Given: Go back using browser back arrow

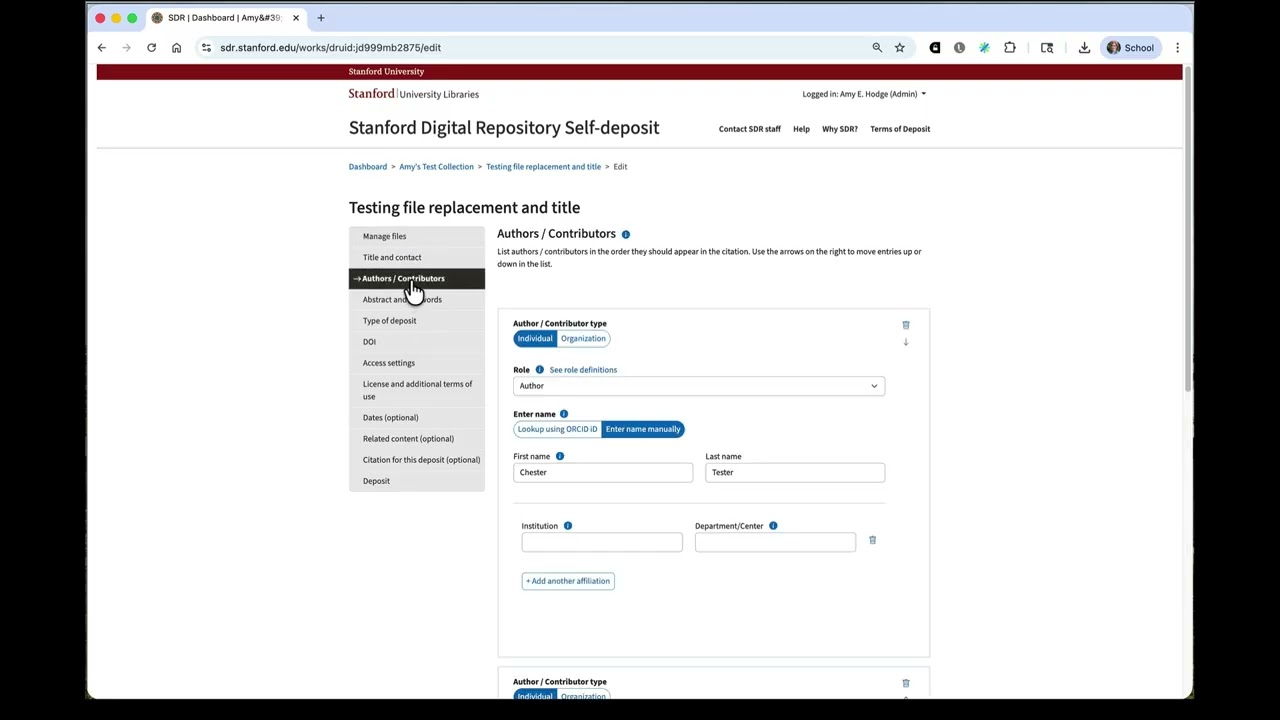Looking at the screenshot, I should click(102, 48).
